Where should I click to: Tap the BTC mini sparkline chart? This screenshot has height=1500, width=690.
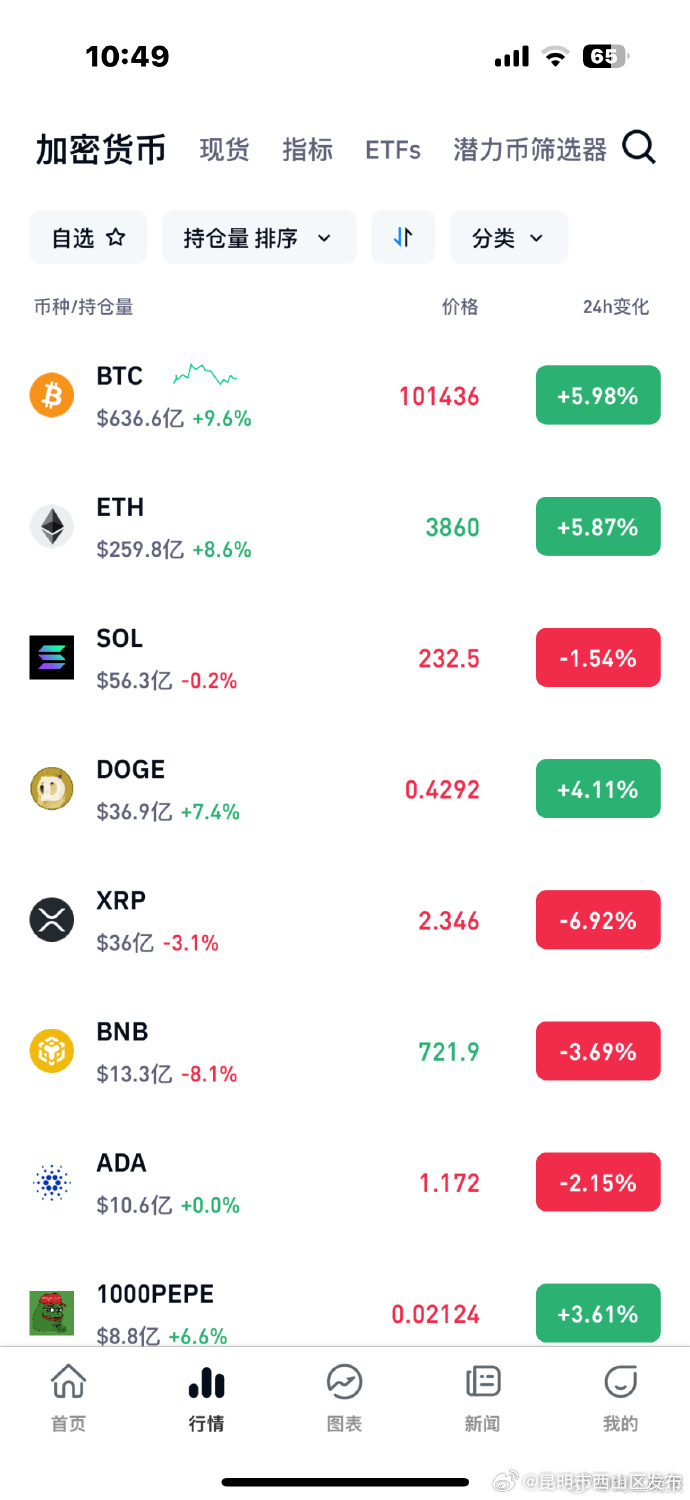(x=205, y=376)
